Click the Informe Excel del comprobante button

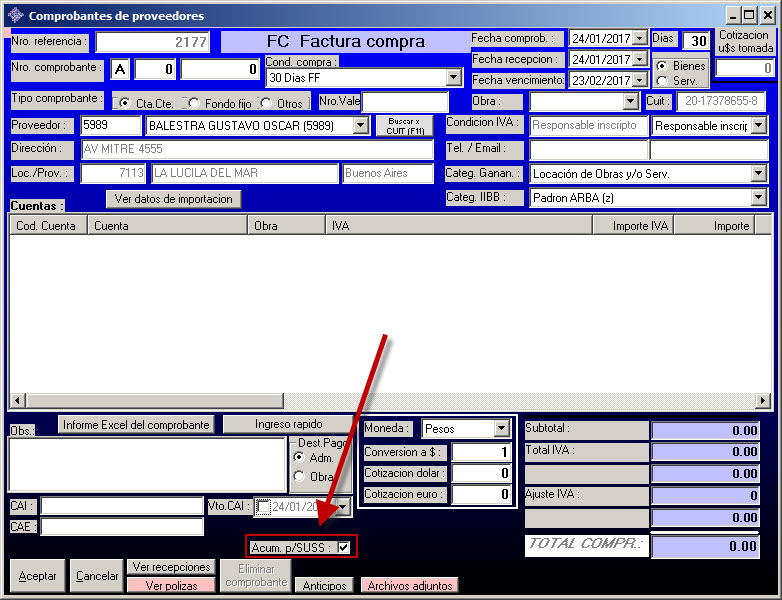[136, 425]
